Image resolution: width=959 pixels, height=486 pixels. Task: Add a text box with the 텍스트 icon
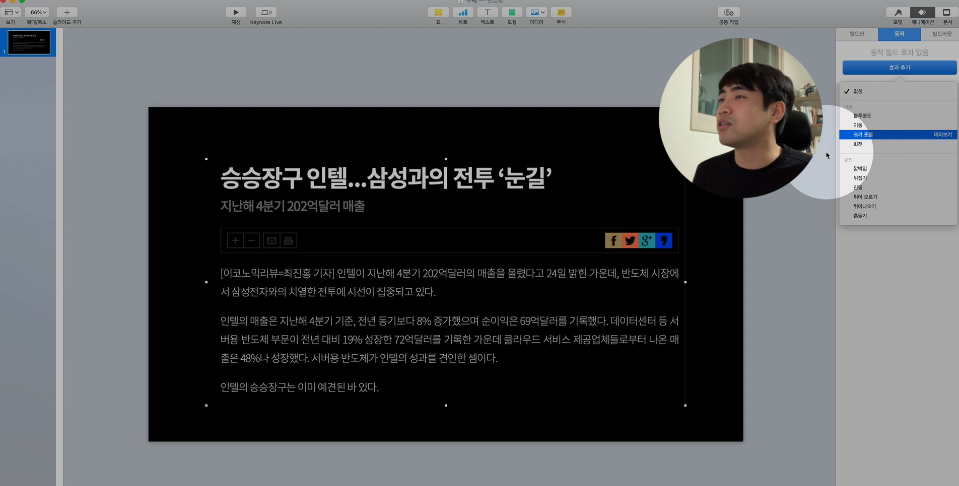pyautogui.click(x=487, y=12)
